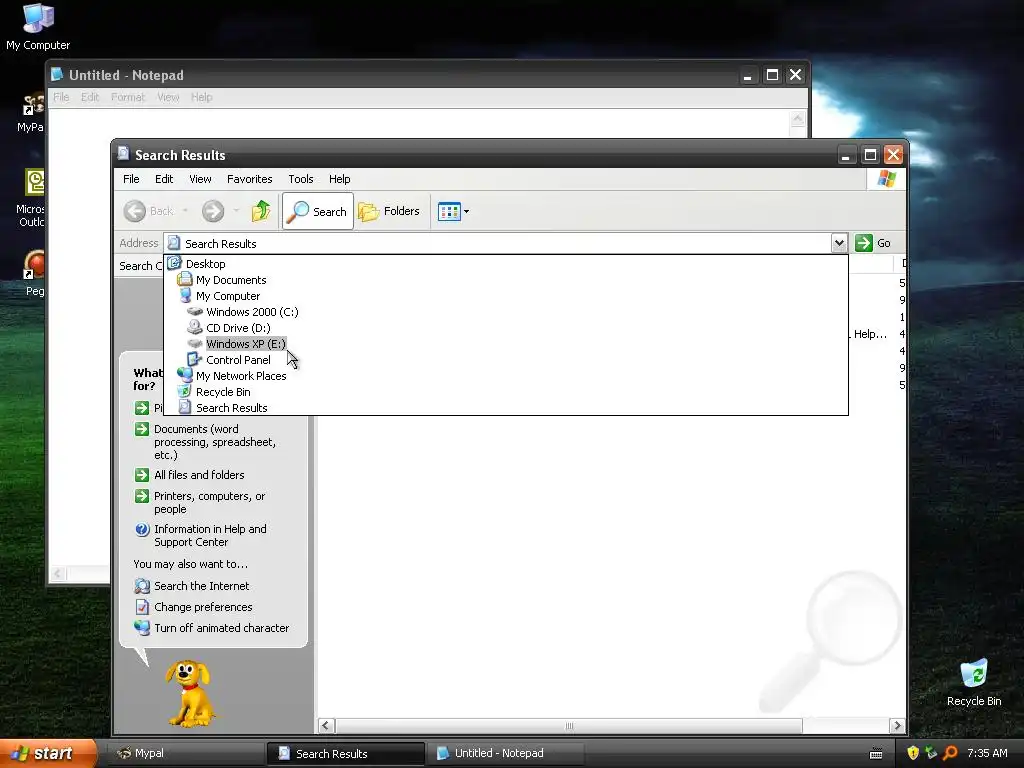The width and height of the screenshot is (1024, 768).
Task: Open Help menu in Notepad window
Action: tap(201, 97)
